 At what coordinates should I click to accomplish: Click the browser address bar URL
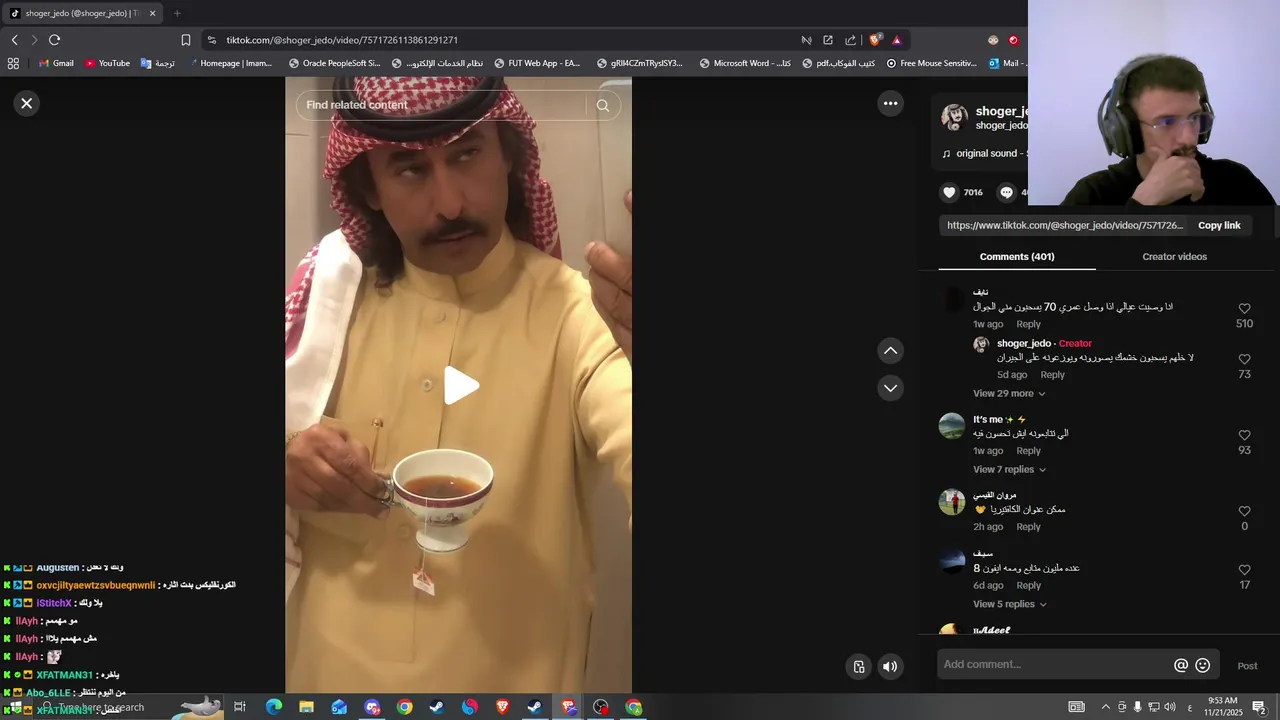pyautogui.click(x=342, y=40)
